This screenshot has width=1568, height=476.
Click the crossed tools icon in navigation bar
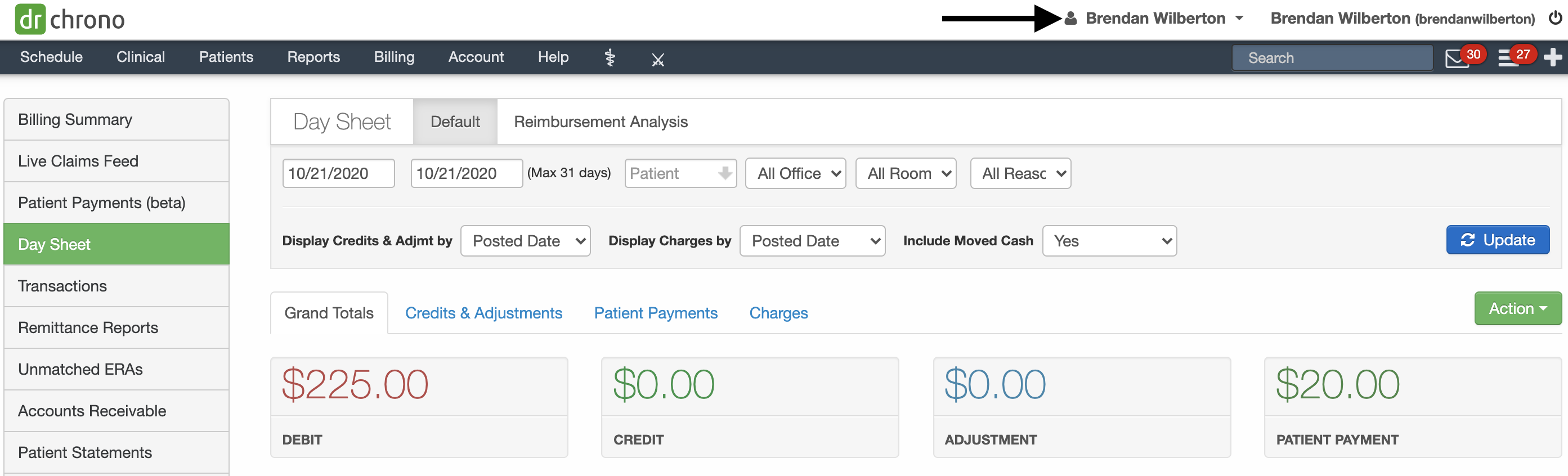pyautogui.click(x=657, y=59)
